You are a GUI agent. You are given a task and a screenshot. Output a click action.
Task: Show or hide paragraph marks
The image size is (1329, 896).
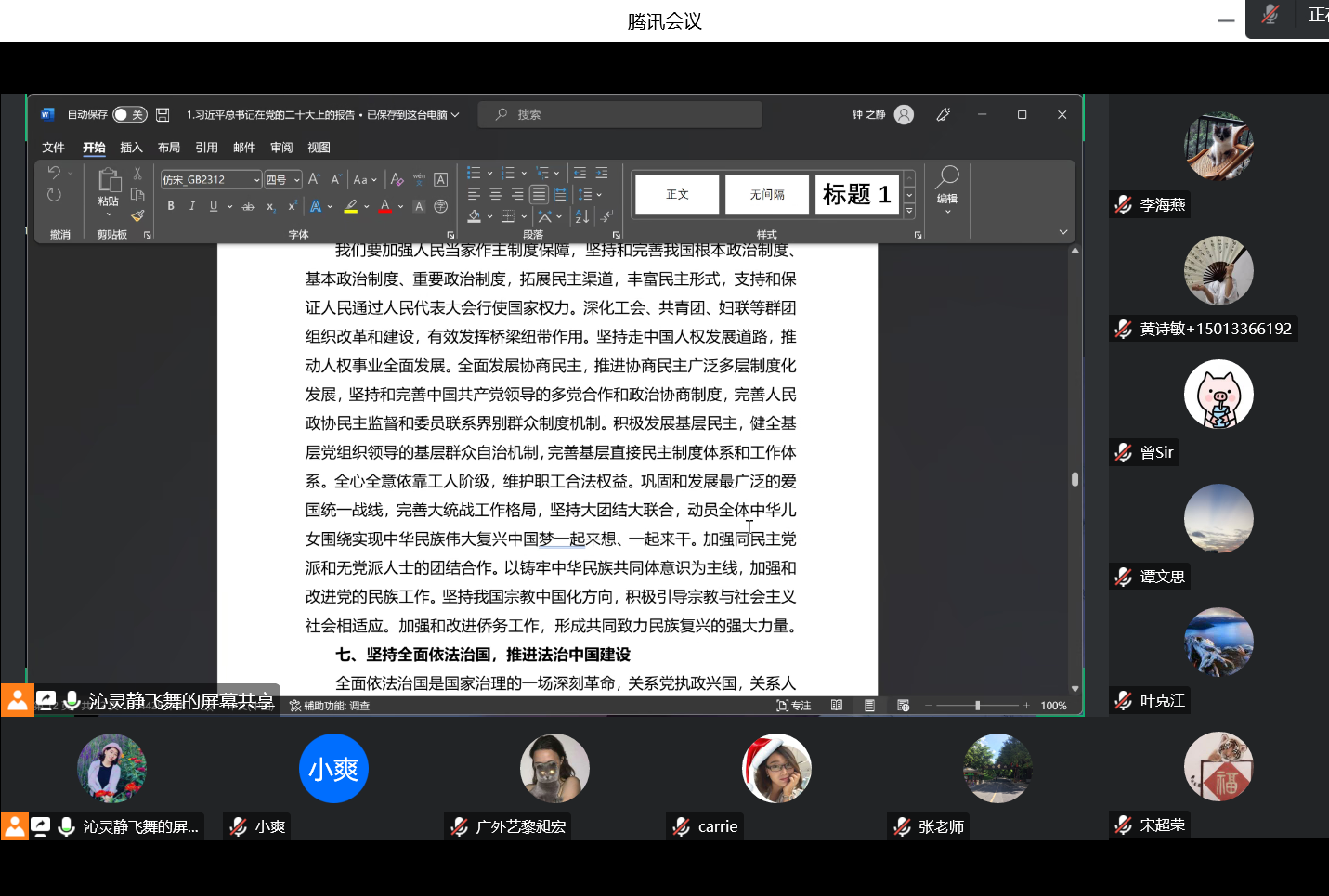606,216
